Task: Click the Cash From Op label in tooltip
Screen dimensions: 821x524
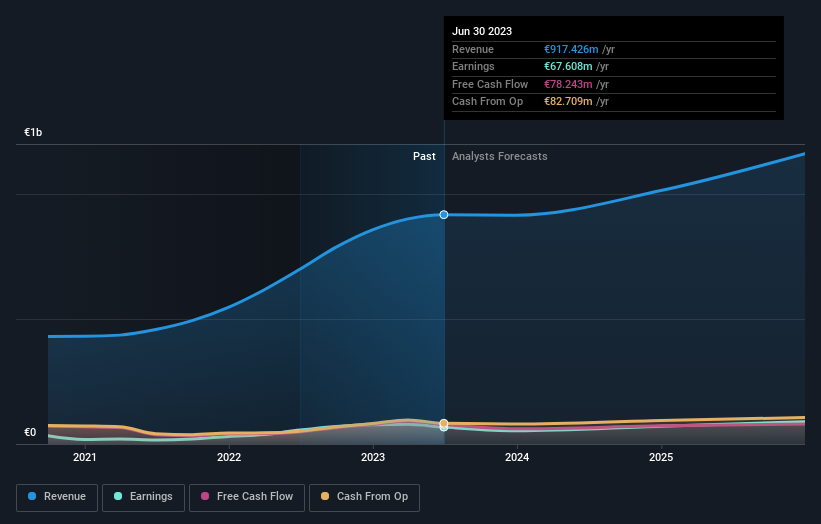Action: 487,102
